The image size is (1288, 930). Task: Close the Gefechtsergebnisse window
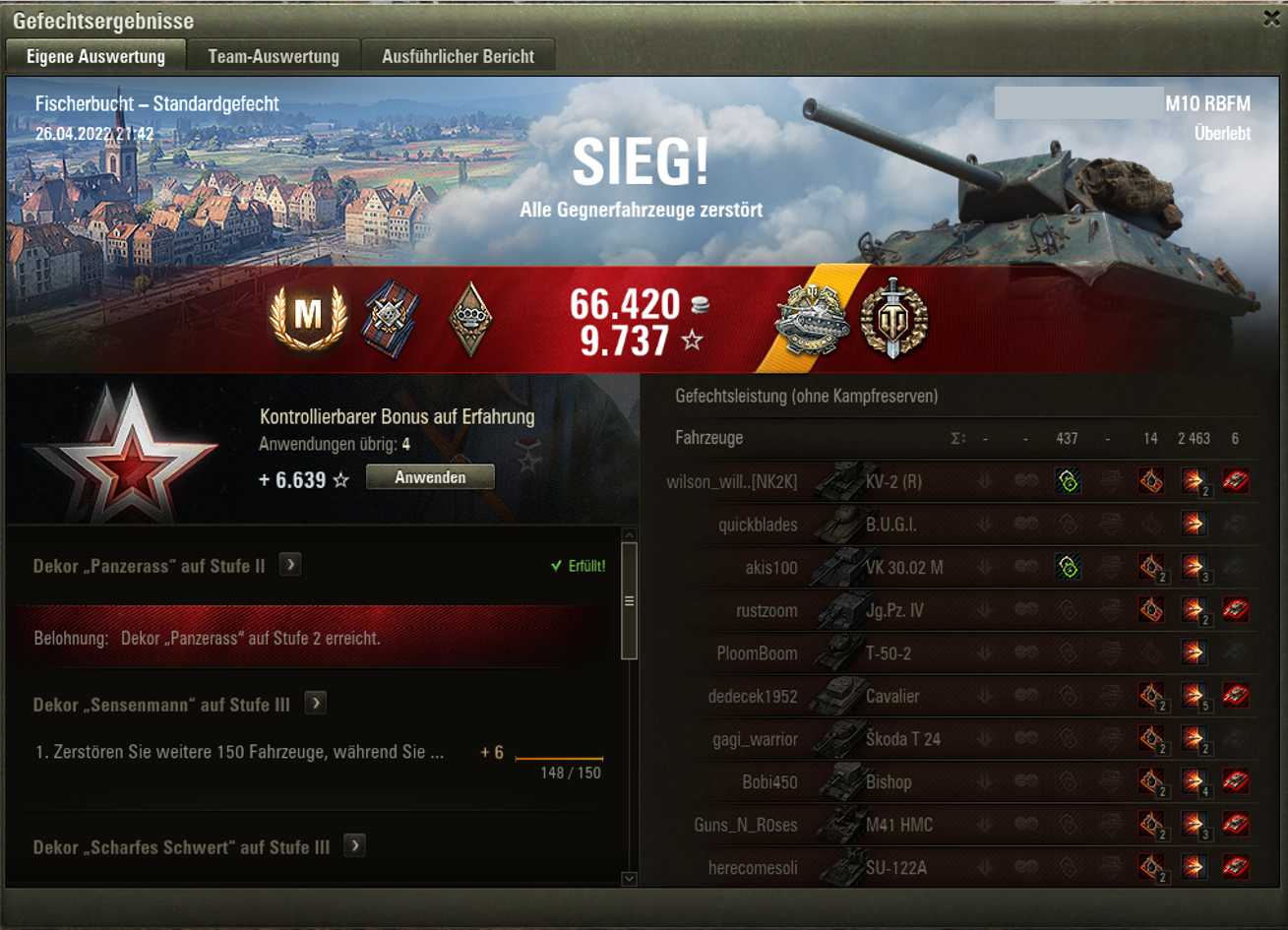(1271, 18)
